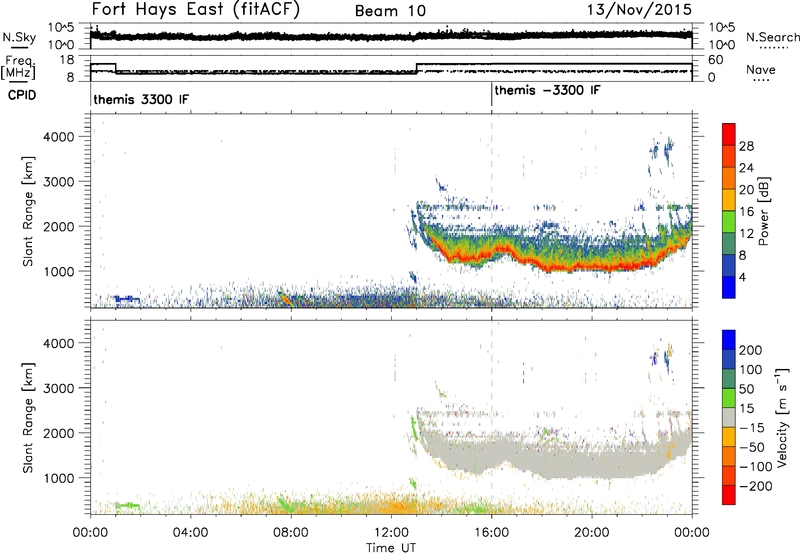800x554 pixels.
Task: Pick the blue top segment of Velocity colorbar
Action: click(729, 340)
